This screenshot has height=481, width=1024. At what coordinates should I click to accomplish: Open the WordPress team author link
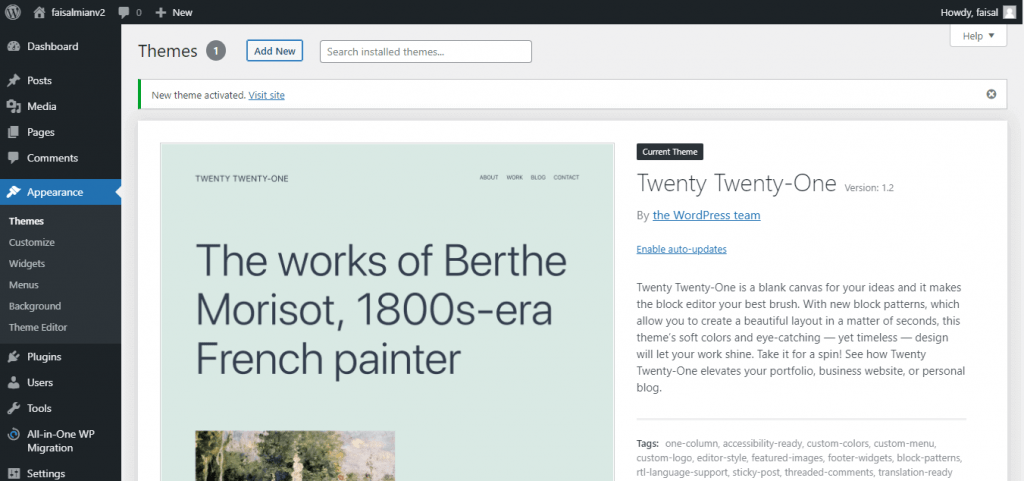(706, 215)
